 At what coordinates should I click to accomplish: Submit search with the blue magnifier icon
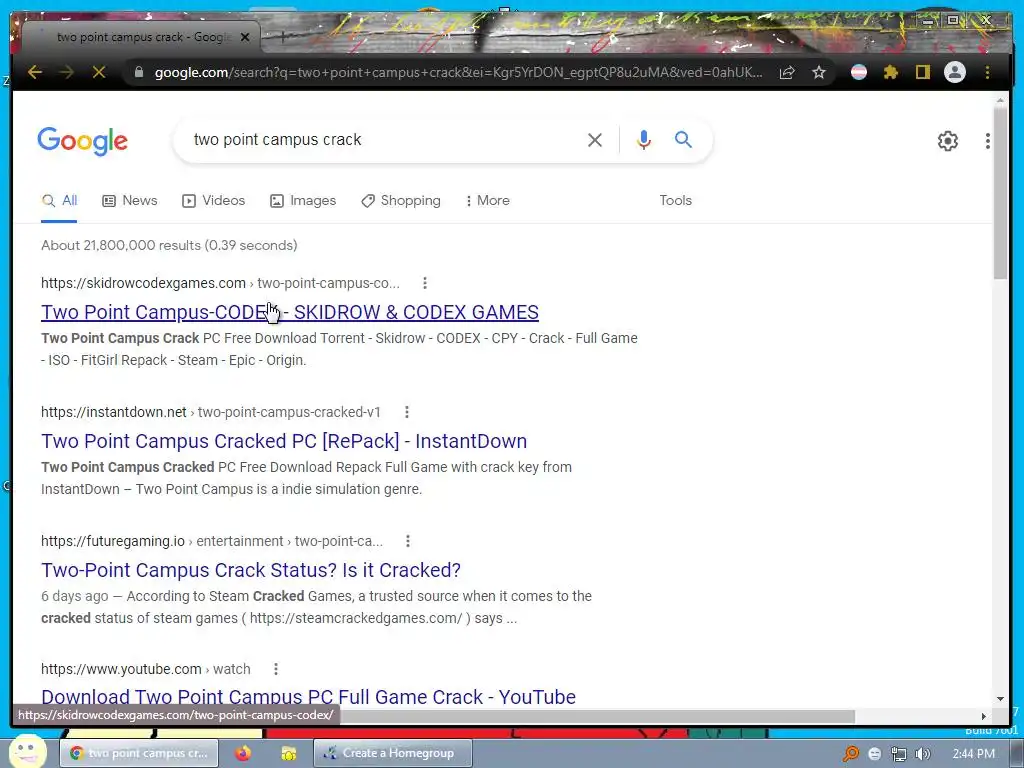[x=683, y=139]
